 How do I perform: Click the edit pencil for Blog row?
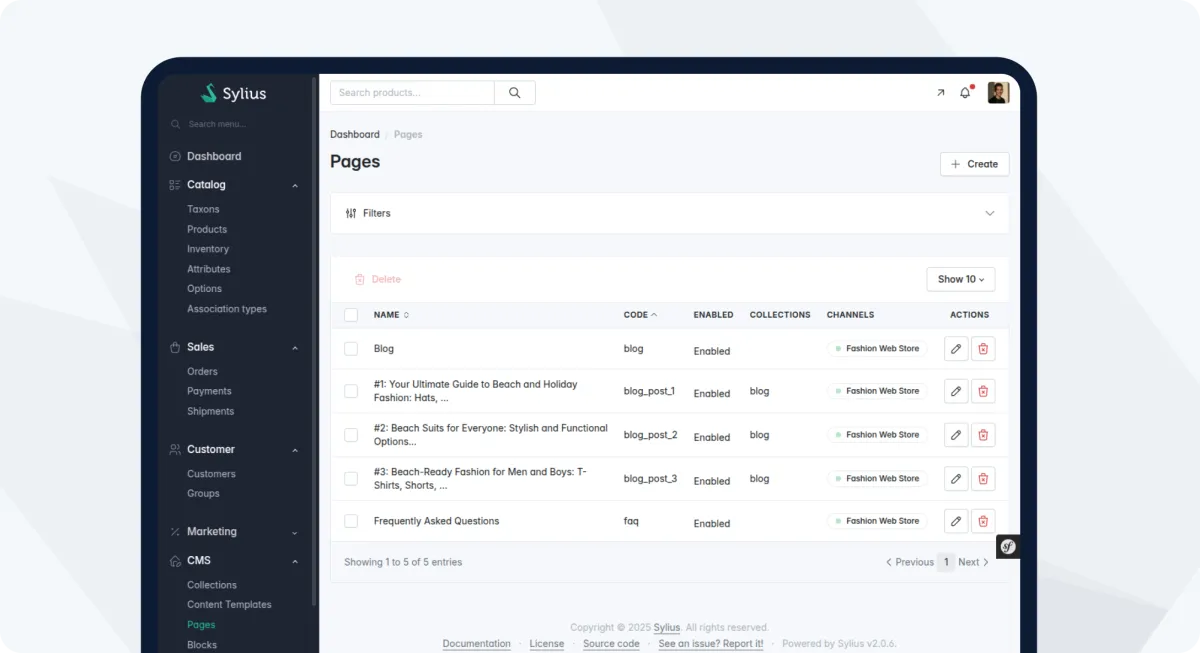[956, 349]
